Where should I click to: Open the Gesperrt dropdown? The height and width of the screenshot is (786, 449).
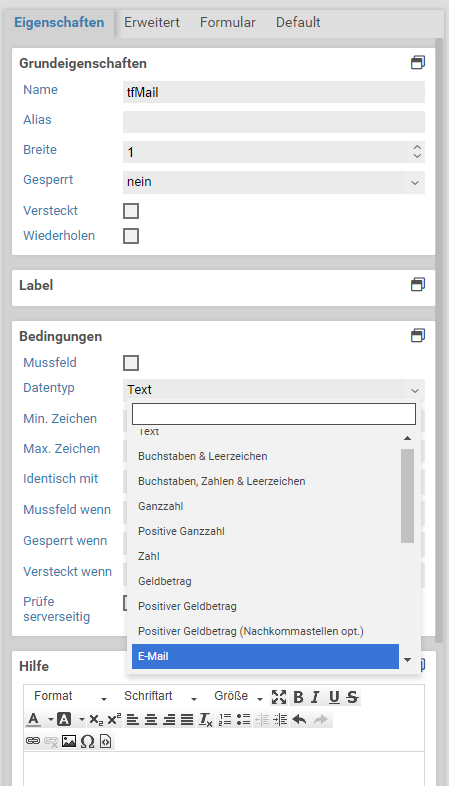point(274,182)
